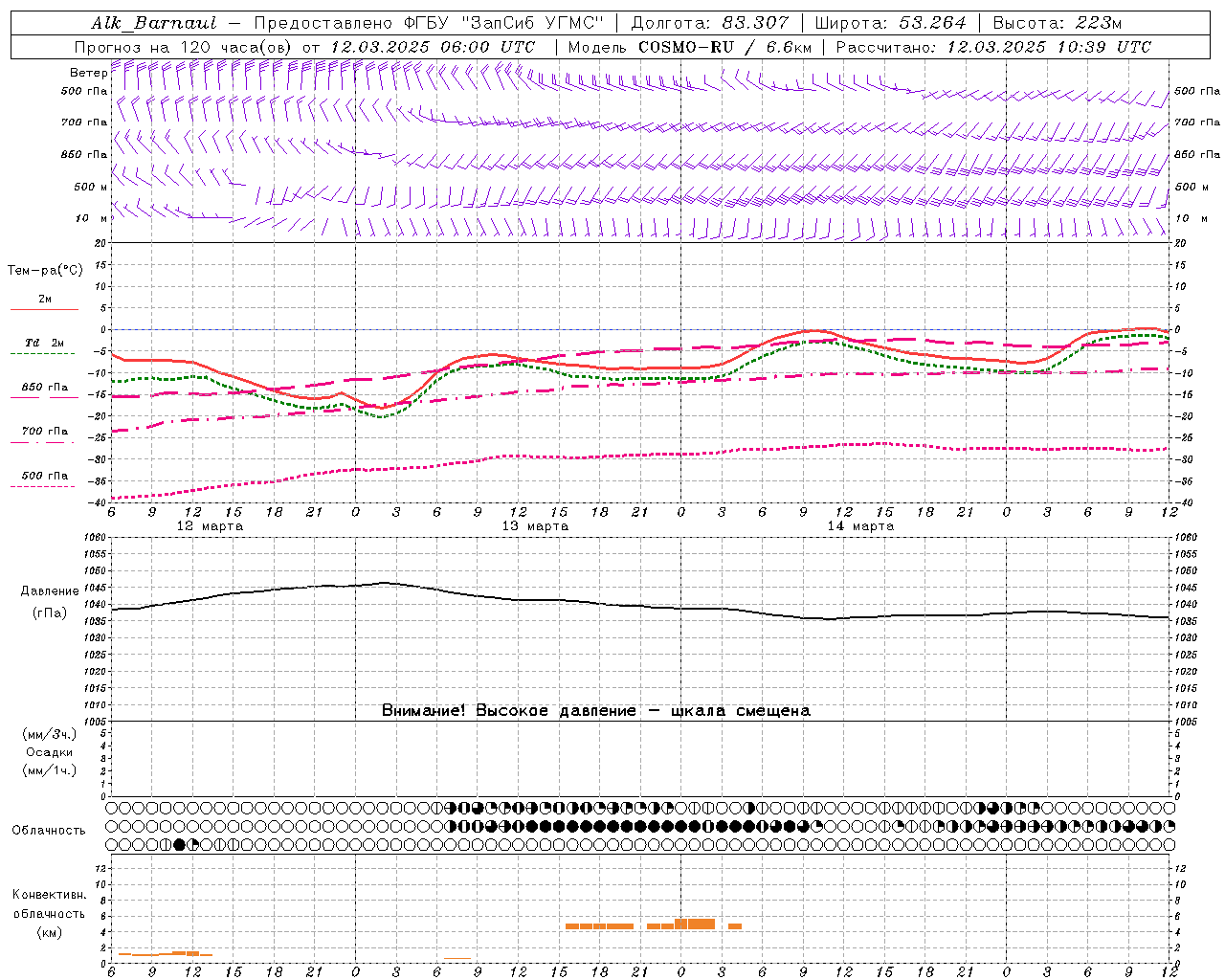Click the Td 2м legend entry
Screen dimensions: 1225x980
[44, 343]
